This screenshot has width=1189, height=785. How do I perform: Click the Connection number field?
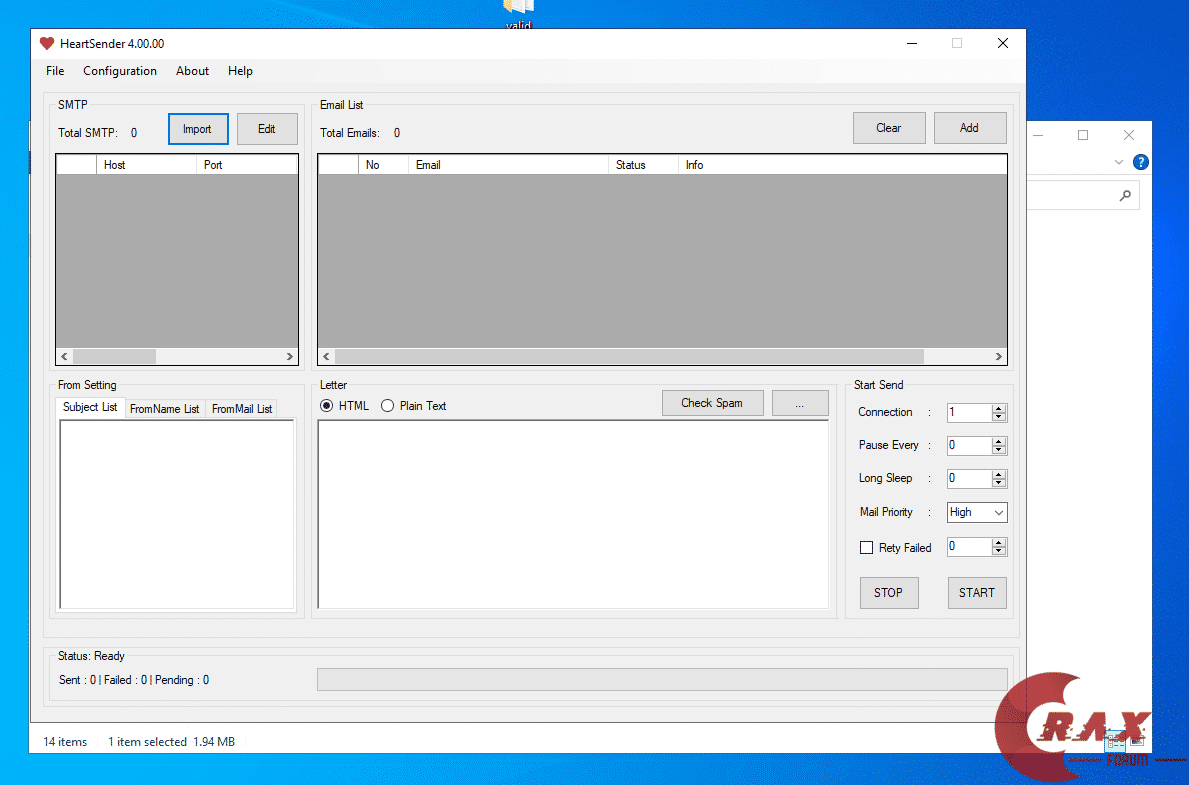pos(970,413)
